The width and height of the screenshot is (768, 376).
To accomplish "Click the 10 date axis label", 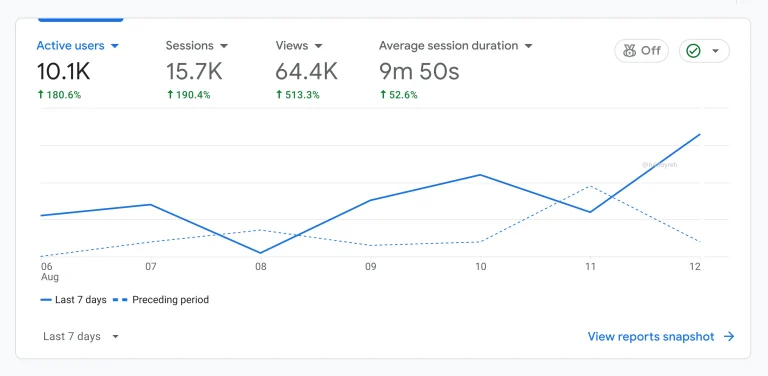I will tap(480, 267).
